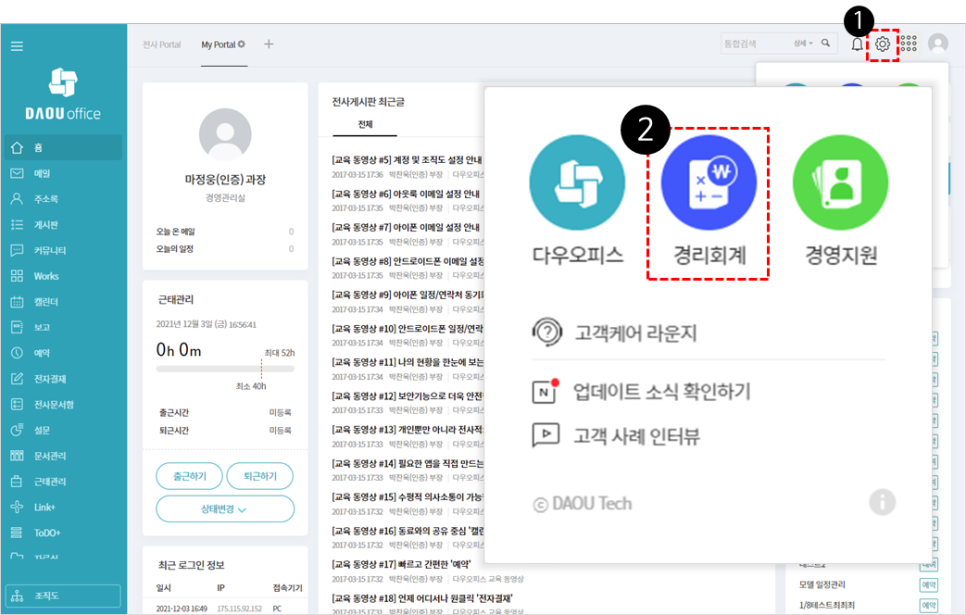Open the 상세 search dropdown
This screenshot has height=615, width=966.
803,43
